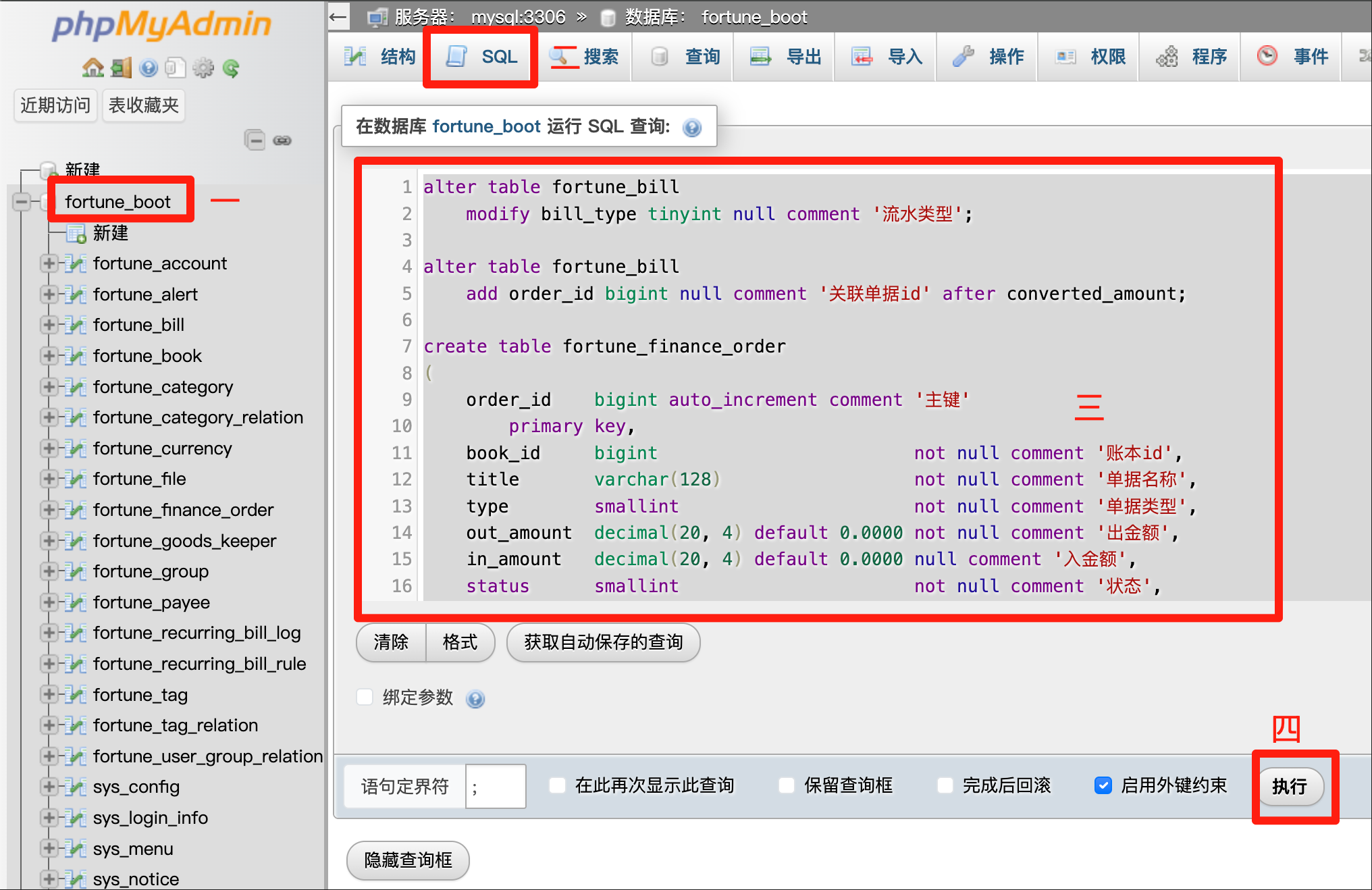Open the Structure tab
This screenshot has height=890, width=1372.
tap(379, 57)
